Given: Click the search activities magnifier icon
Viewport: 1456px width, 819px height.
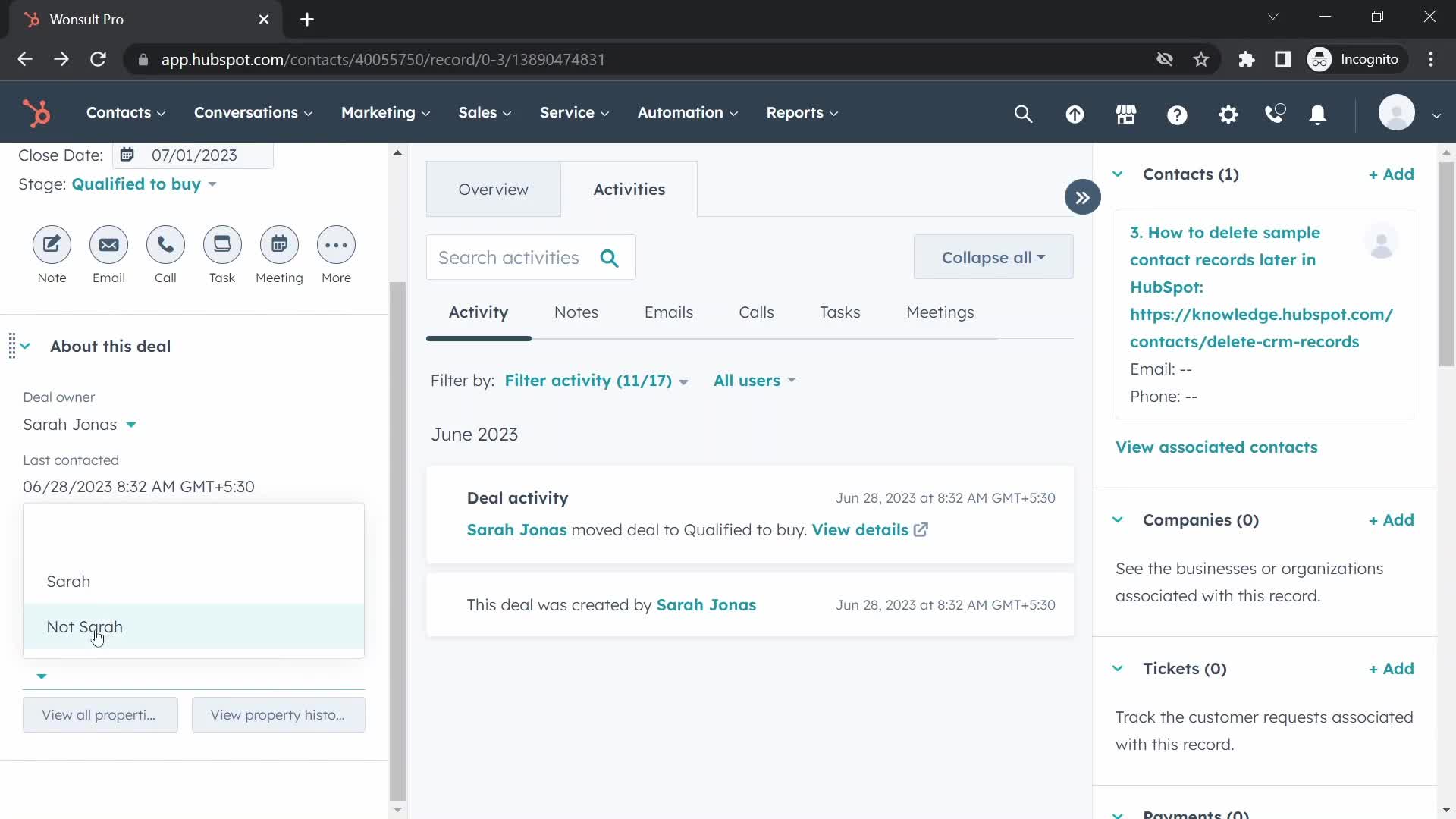Looking at the screenshot, I should coord(609,258).
